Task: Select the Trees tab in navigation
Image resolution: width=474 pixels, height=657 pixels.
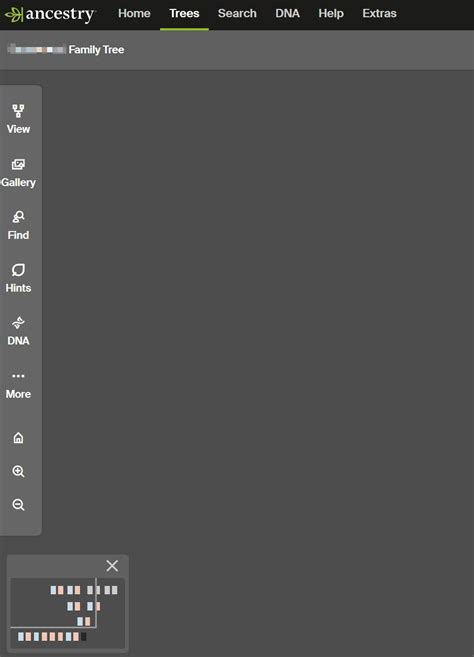Action: click(184, 13)
